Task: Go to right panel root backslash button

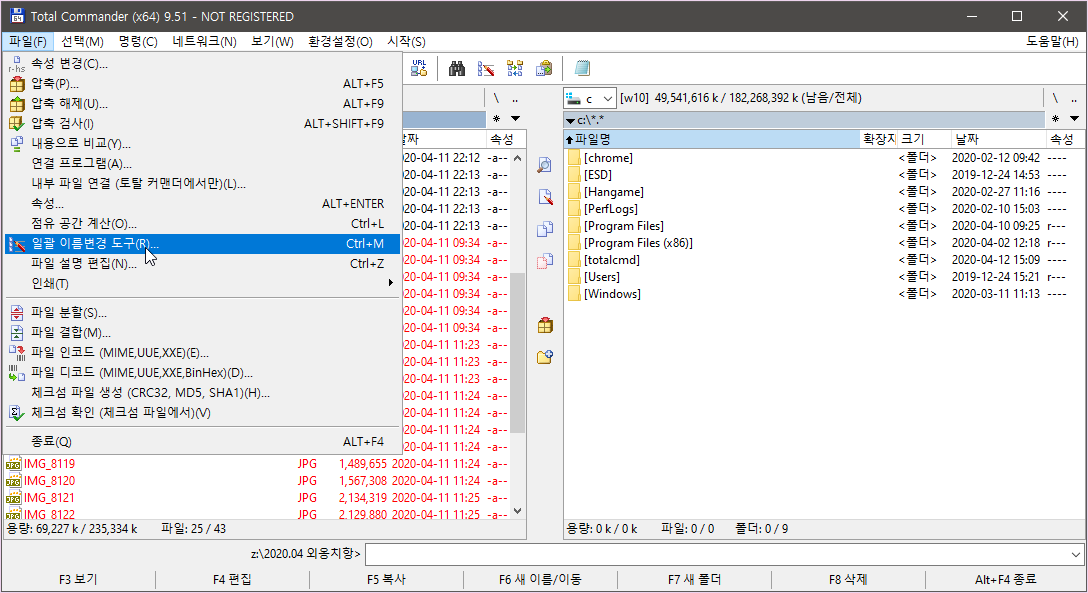Action: tap(1055, 98)
